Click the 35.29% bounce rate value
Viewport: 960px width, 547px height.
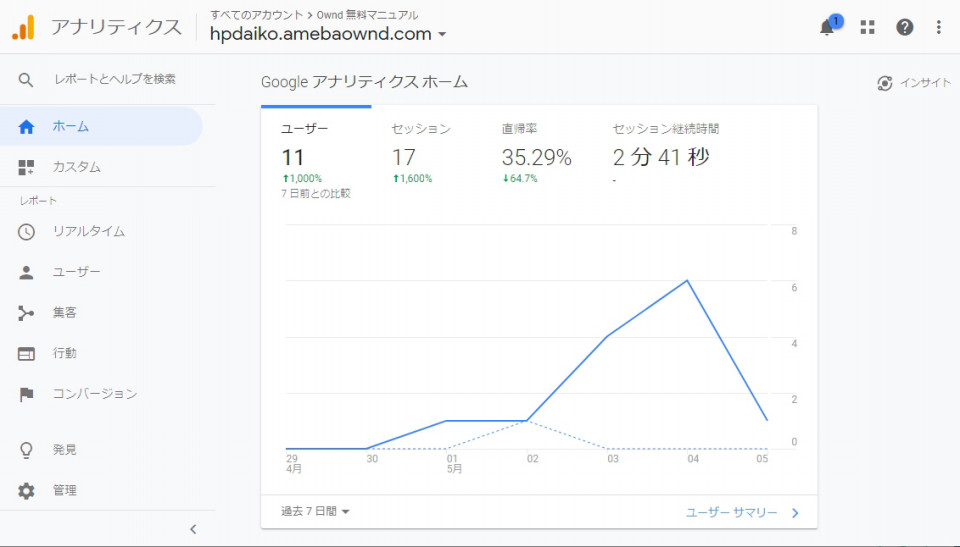tap(536, 158)
